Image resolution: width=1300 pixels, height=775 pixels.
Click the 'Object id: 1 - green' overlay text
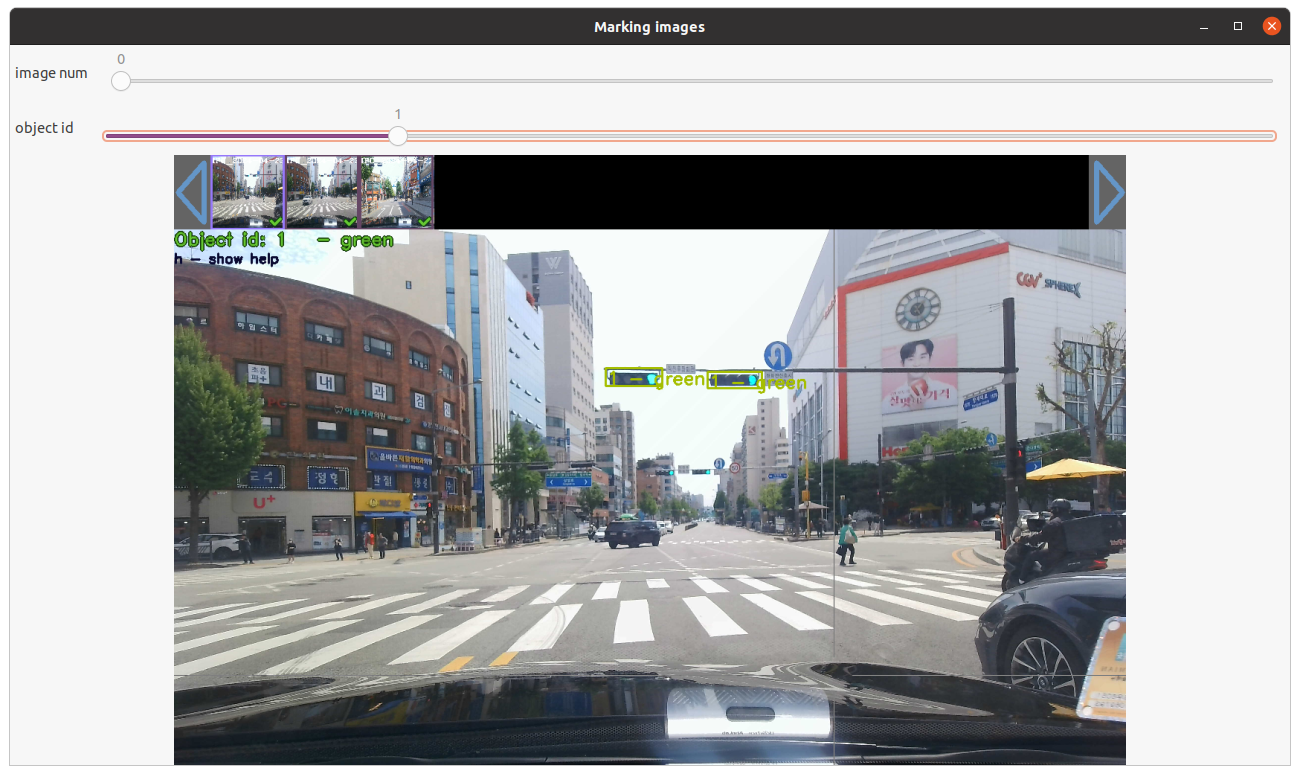pos(284,240)
